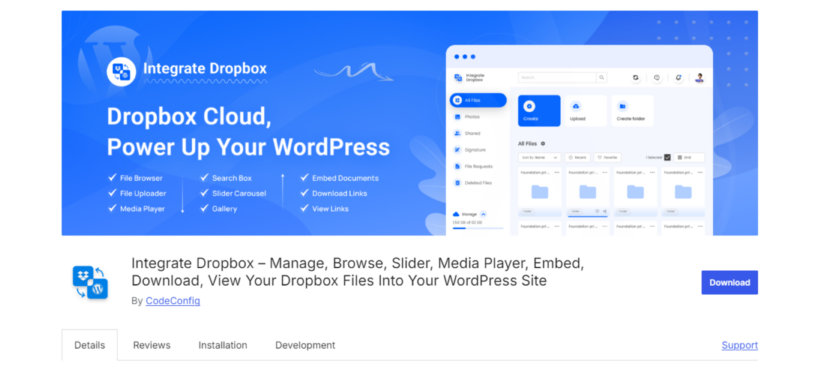Click the View Links feature text
Viewport: 820px width, 378px height.
coord(330,209)
